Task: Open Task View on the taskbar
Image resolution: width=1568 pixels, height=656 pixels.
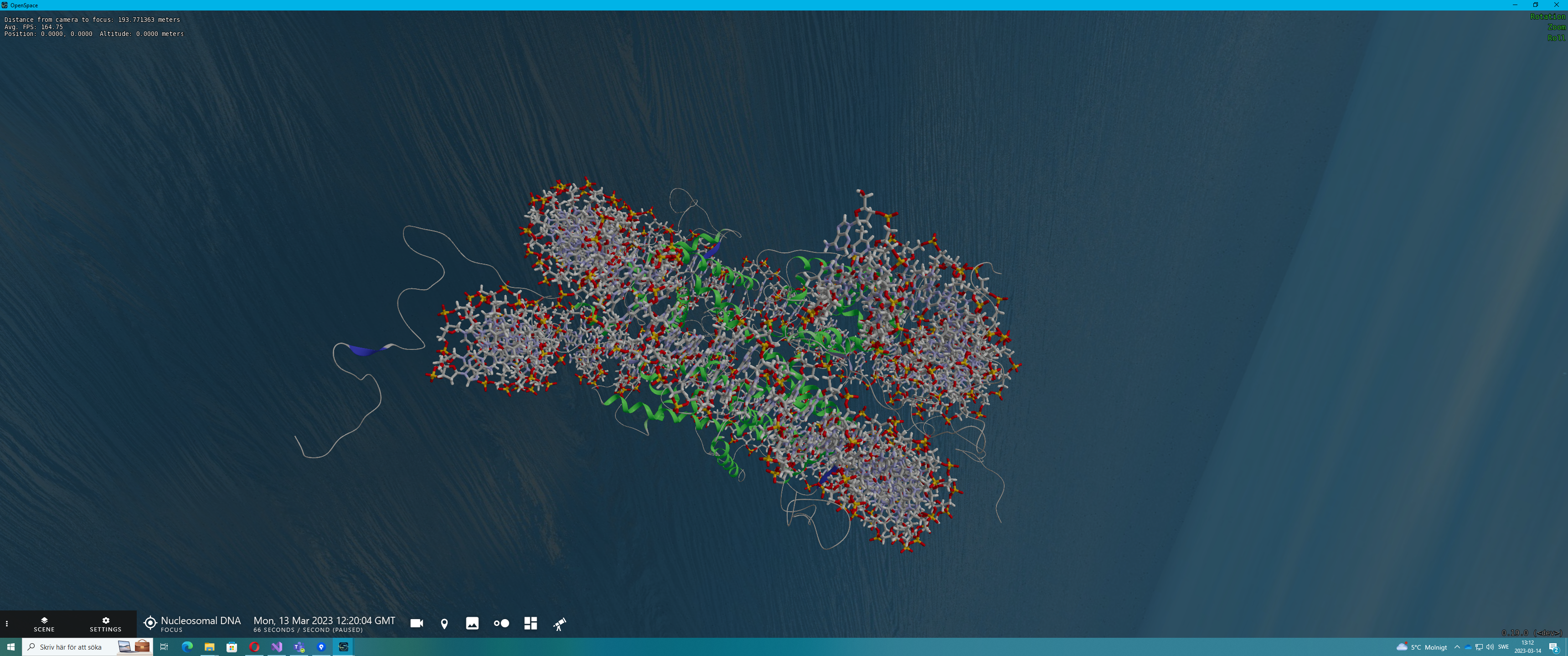Action: (x=164, y=647)
